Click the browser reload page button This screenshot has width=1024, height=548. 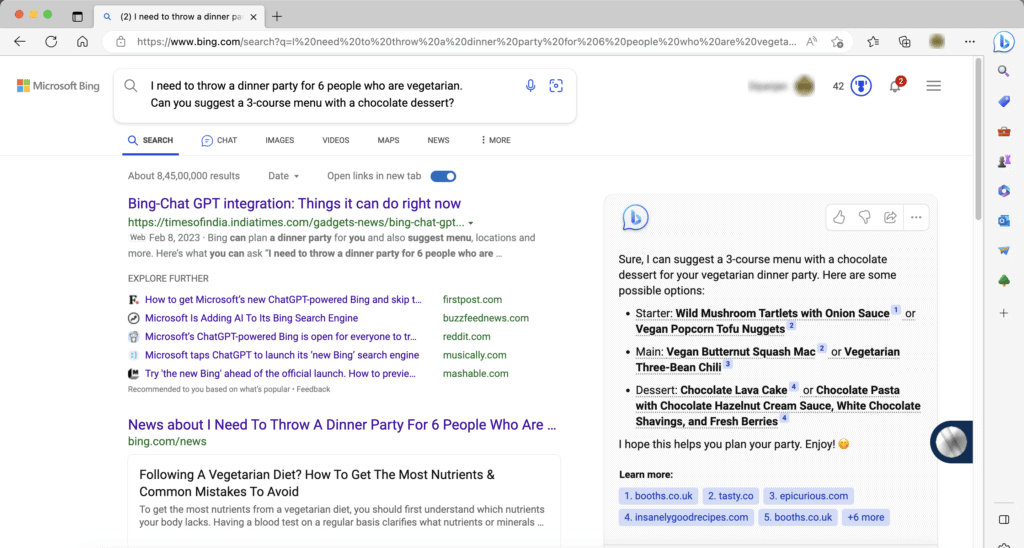click(51, 42)
